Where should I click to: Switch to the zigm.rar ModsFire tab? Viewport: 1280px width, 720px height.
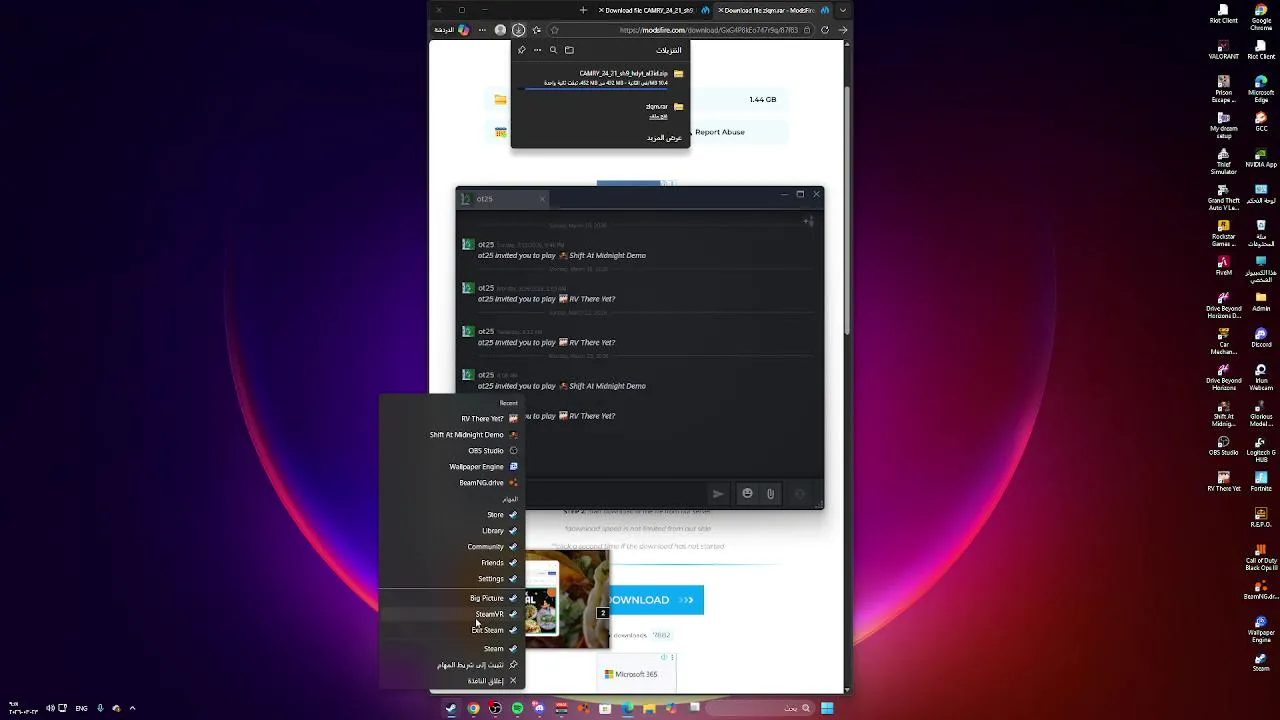pos(774,10)
